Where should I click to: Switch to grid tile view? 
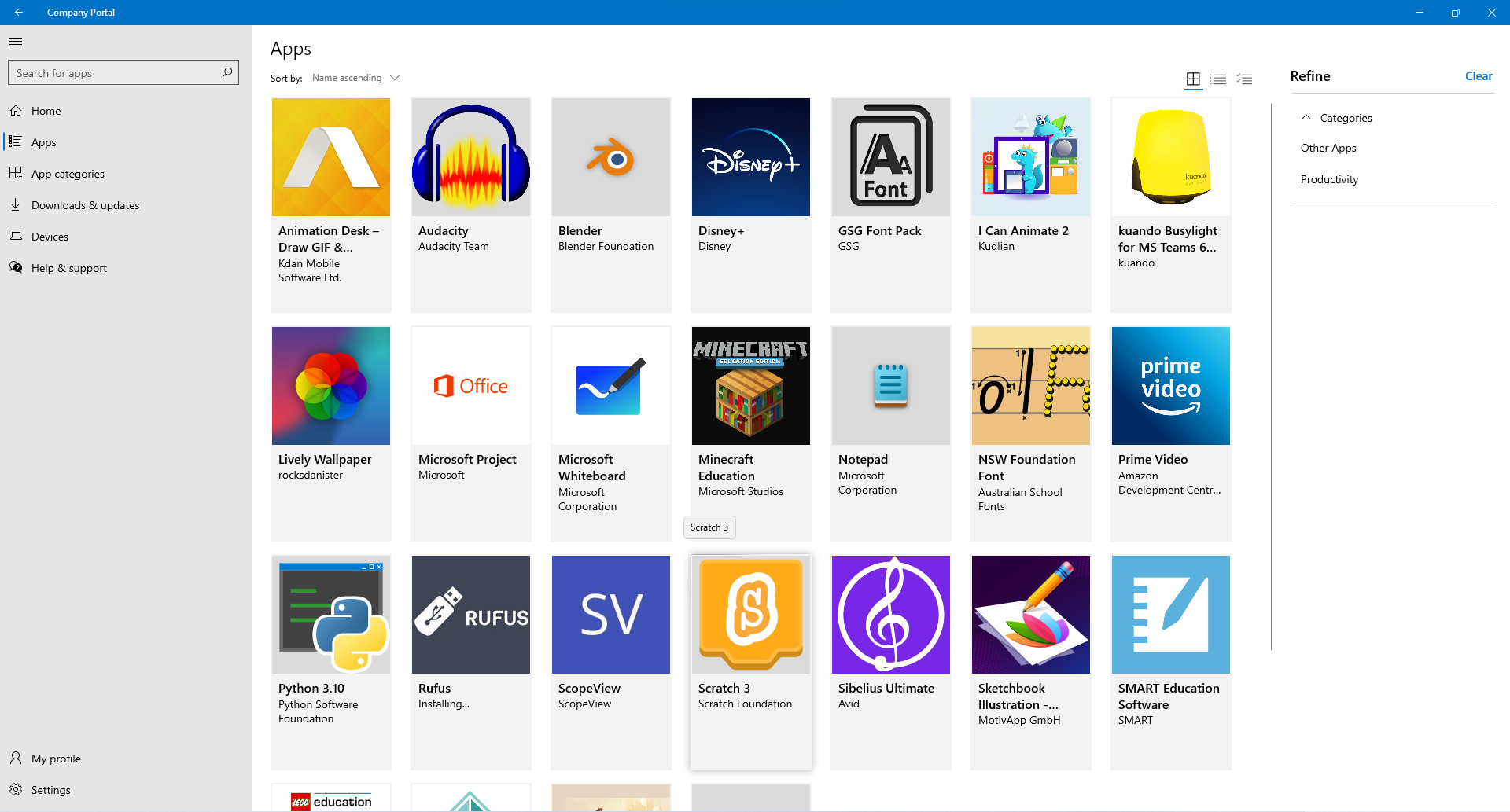(x=1193, y=79)
